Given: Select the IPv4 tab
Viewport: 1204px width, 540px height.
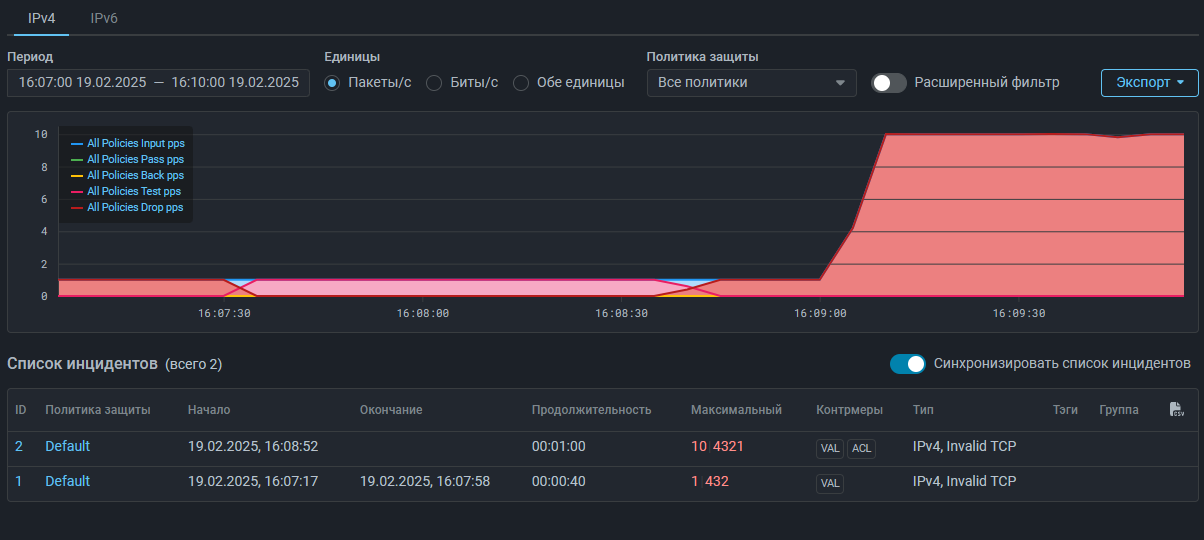Looking at the screenshot, I should (41, 18).
